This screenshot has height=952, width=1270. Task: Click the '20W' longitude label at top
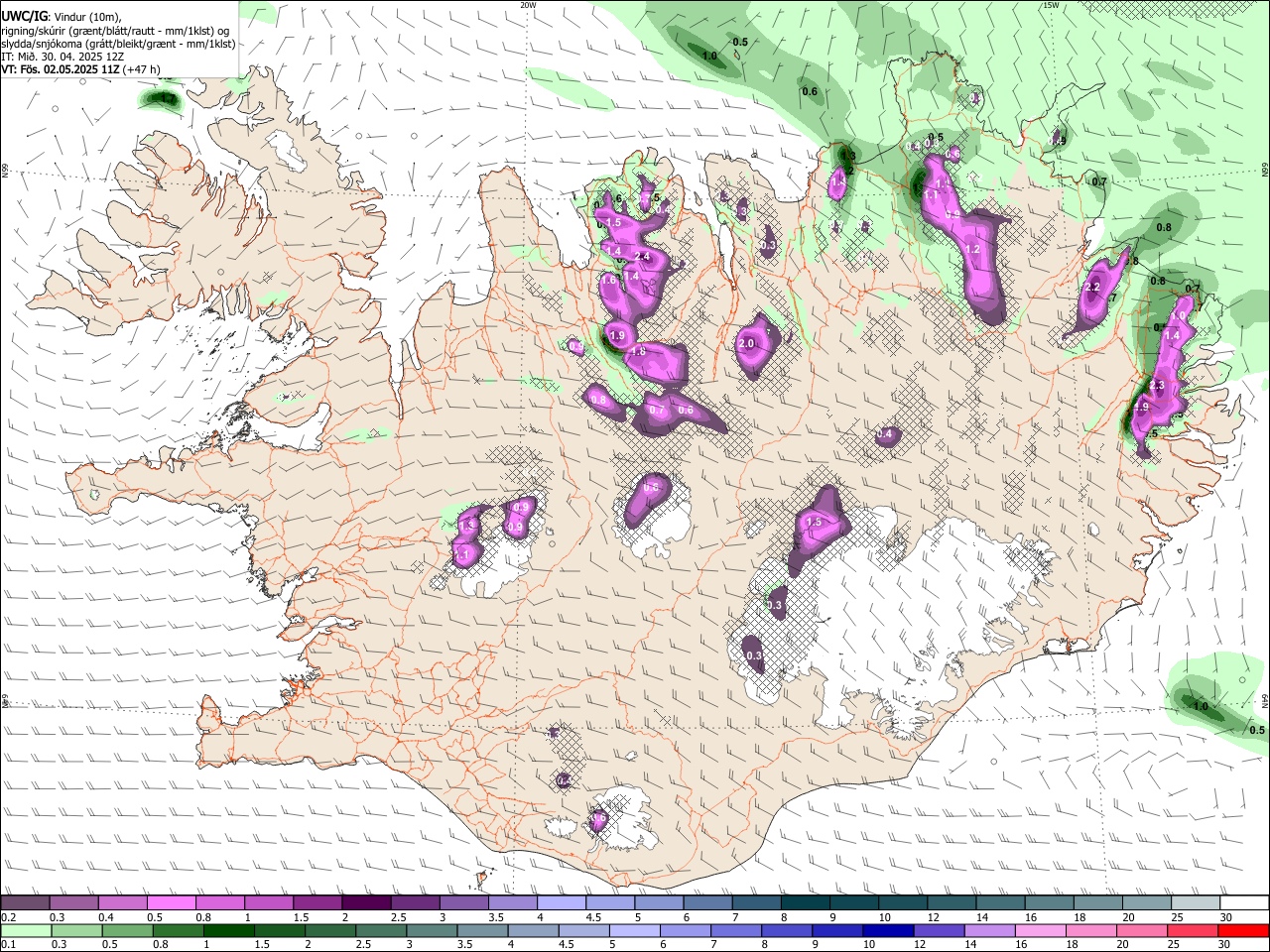528,5
